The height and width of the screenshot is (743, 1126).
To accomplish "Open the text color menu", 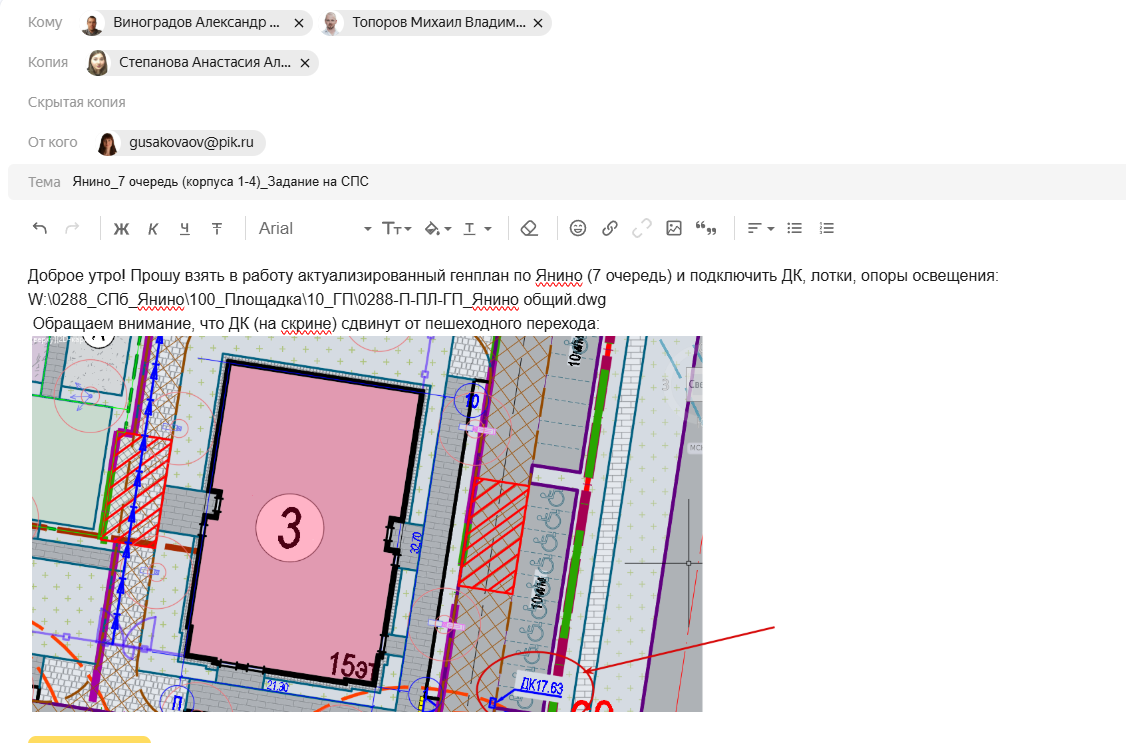I will [477, 228].
